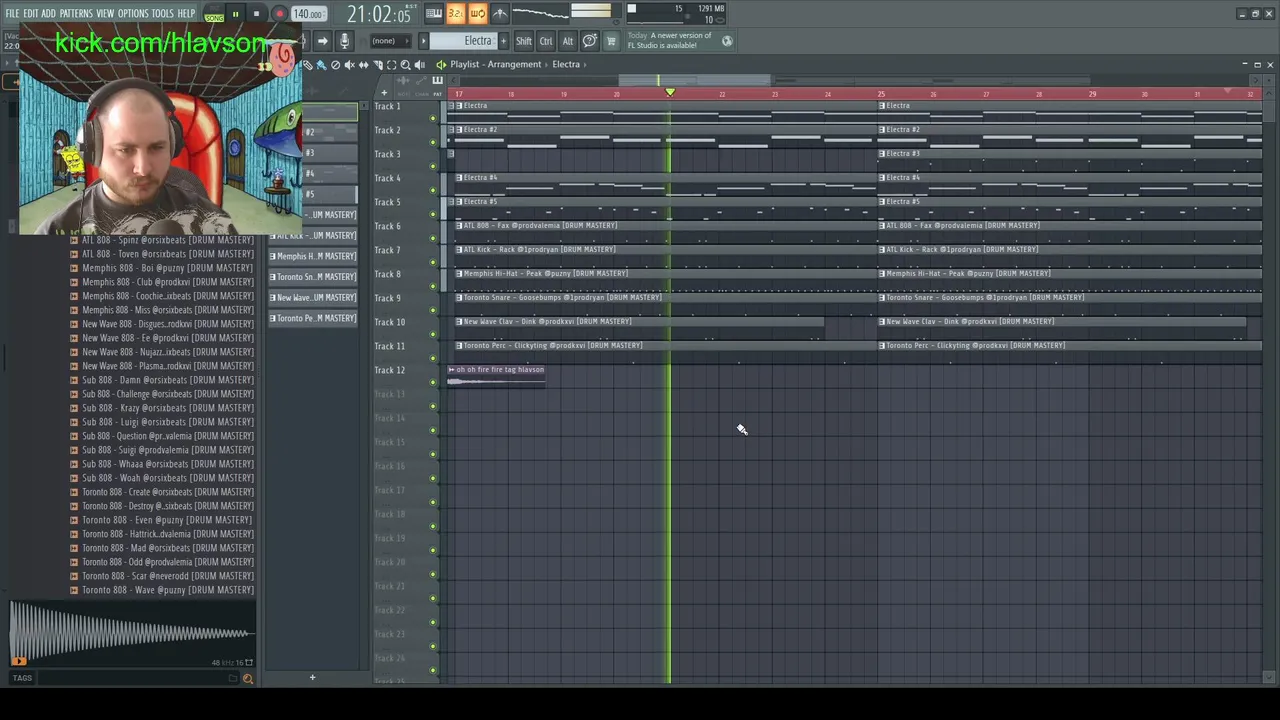
Task: Click the right arrow icon beside microphone
Action: click(323, 41)
